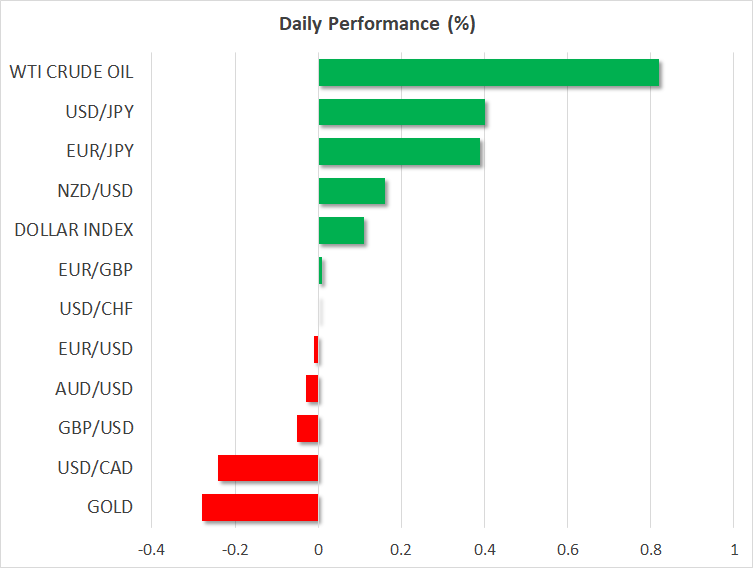Screen dimensions: 753x568
Task: Select the EUR/GBP category label
Action: tap(96, 270)
